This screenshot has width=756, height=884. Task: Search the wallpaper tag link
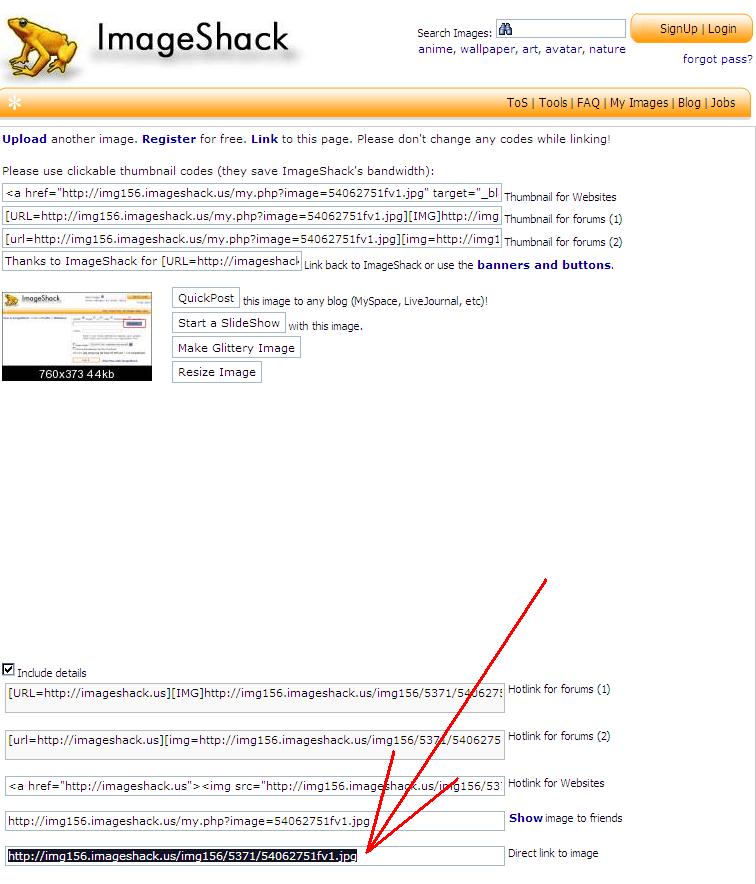488,49
